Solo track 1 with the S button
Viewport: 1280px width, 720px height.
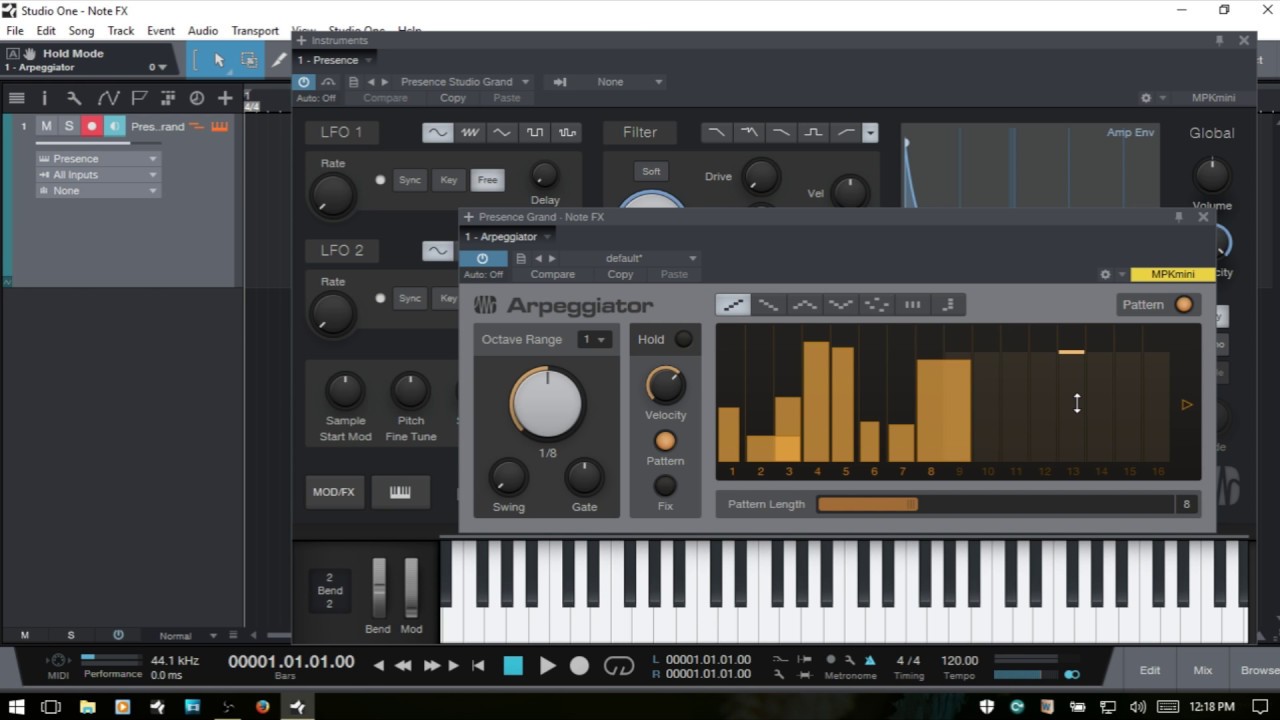click(69, 126)
